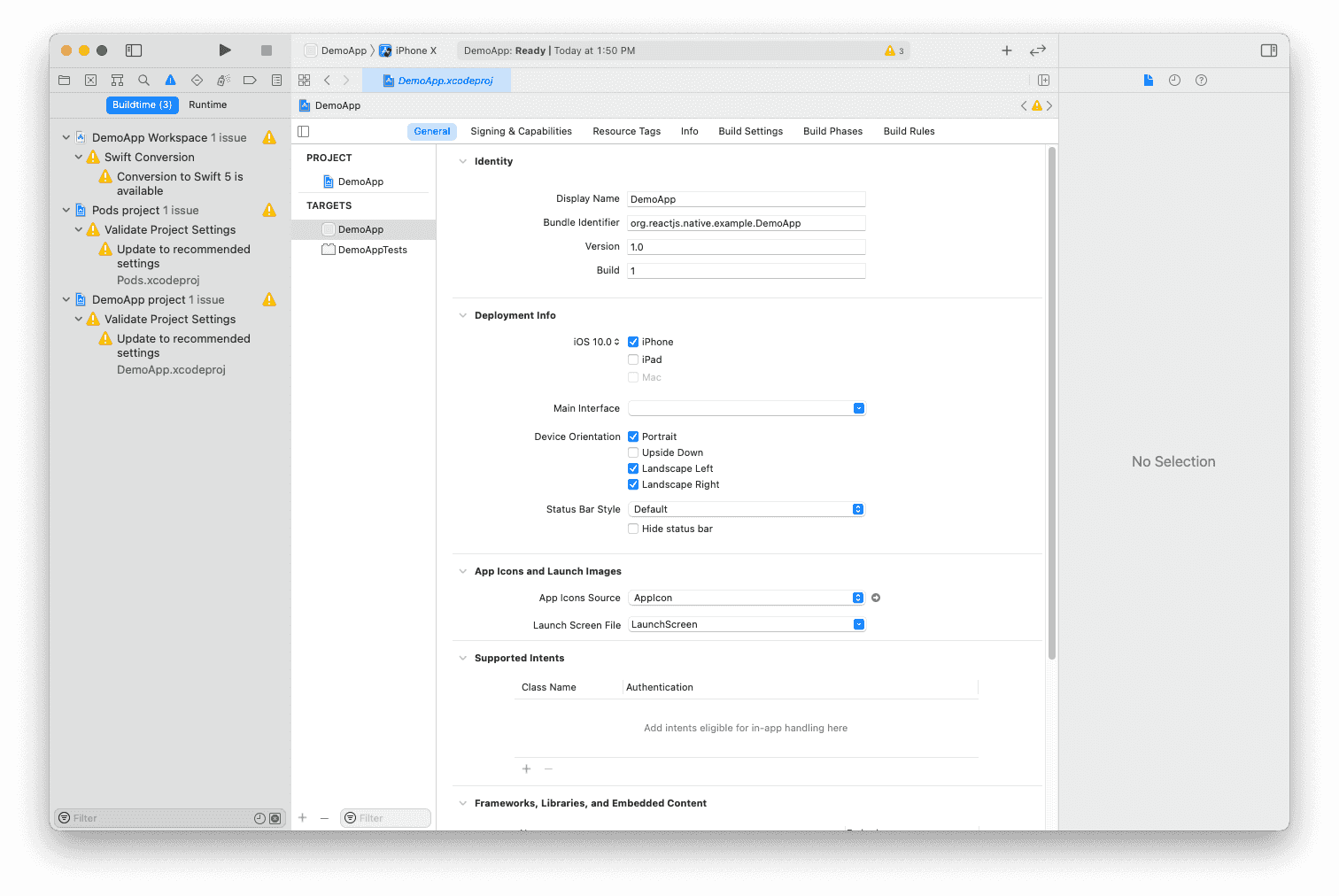Choose the iPhone X run destination
The height and width of the screenshot is (896, 1339).
tap(407, 50)
